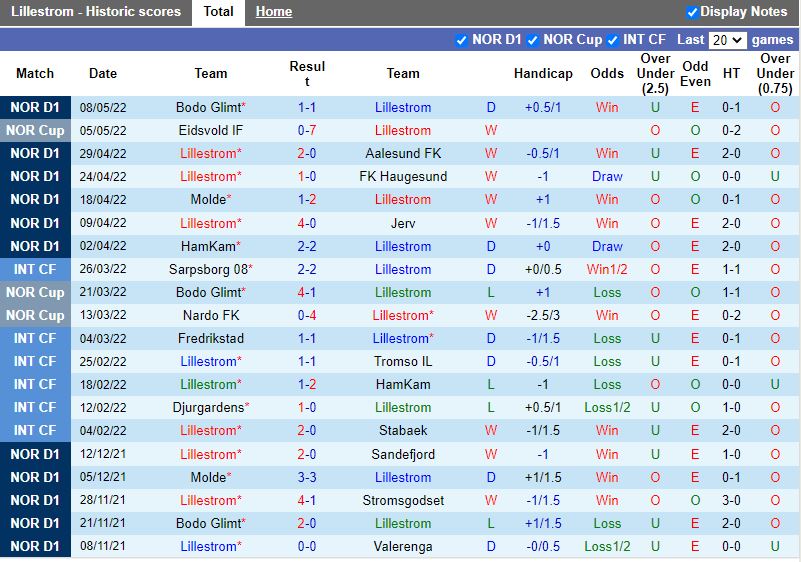Click Sandefjord team name

tap(403, 454)
